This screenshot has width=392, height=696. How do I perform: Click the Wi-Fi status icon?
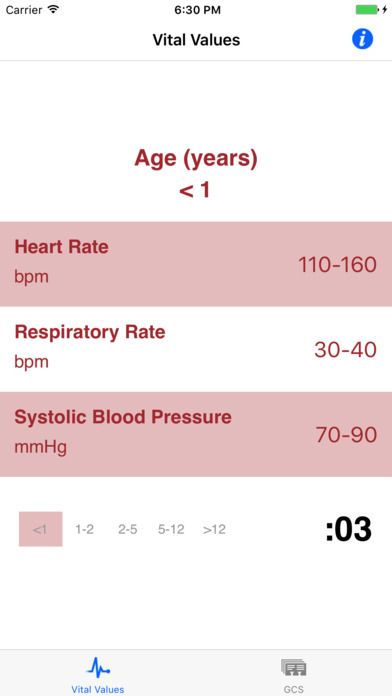[54, 10]
